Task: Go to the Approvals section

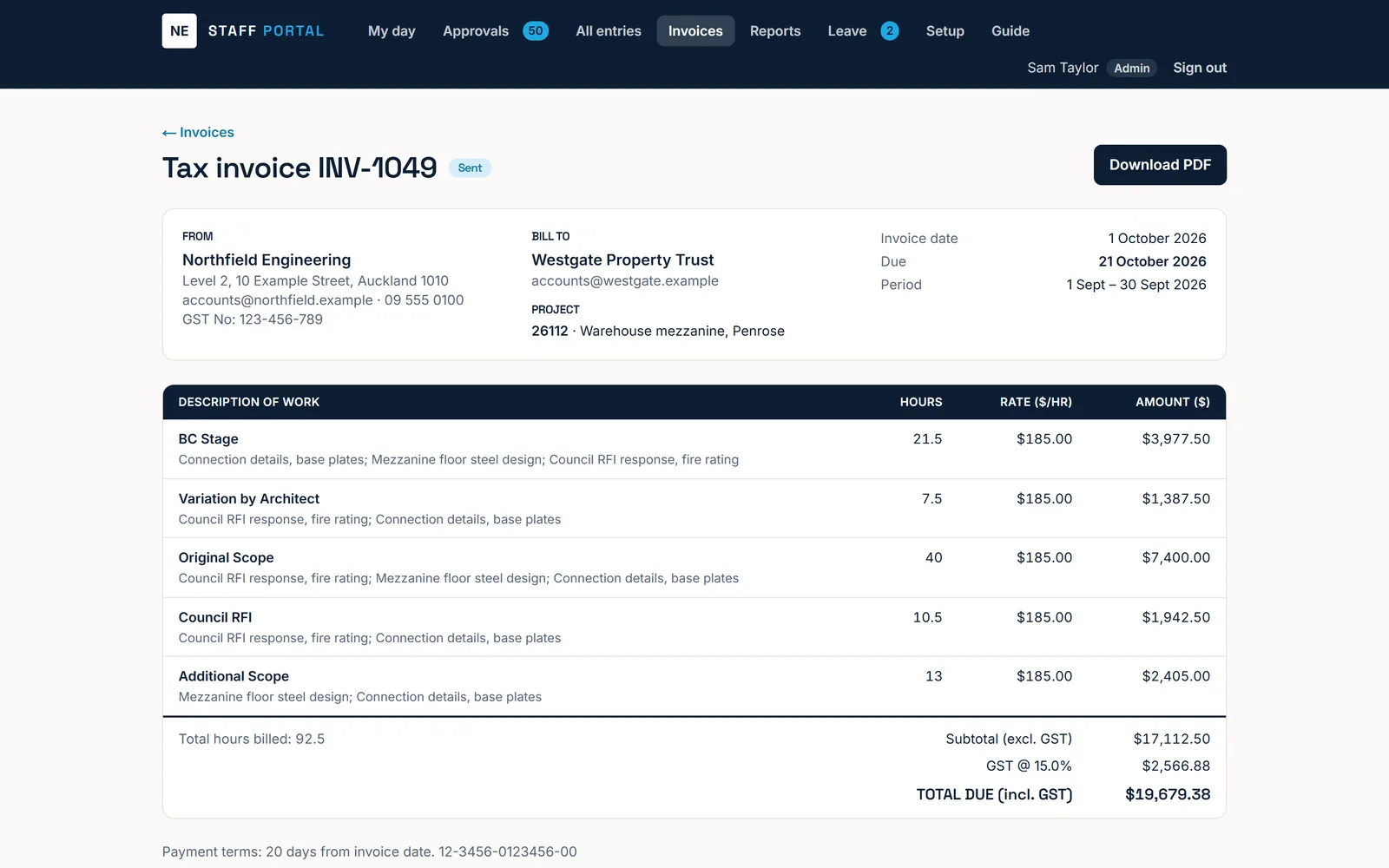Action: [476, 31]
